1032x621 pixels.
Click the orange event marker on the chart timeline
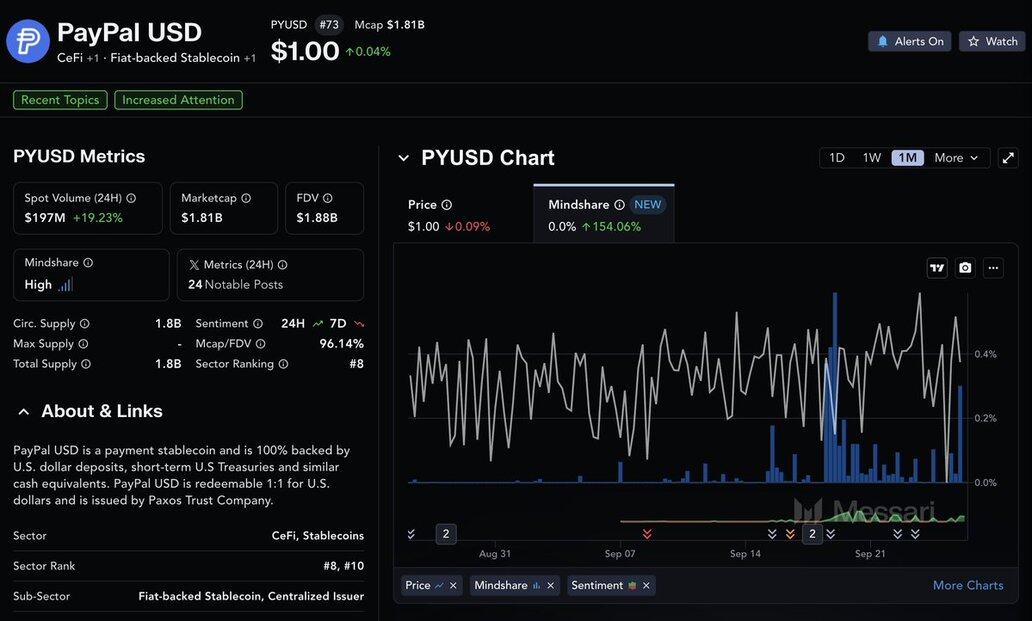coord(790,534)
